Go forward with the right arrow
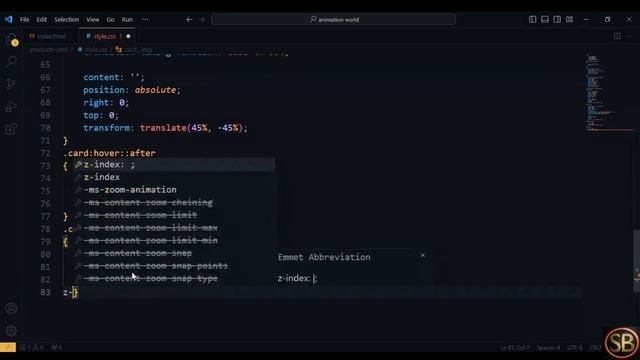The height and width of the screenshot is (360, 640). coord(202,19)
